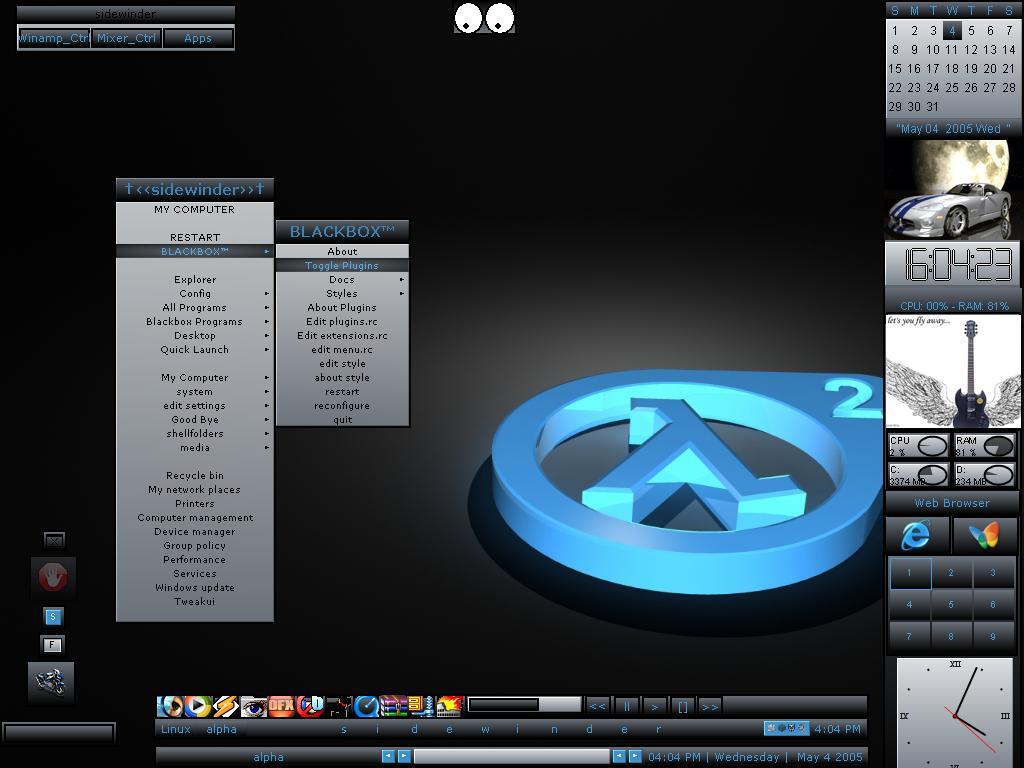Pause playback with the || button
1024x768 pixels.
[x=626, y=706]
